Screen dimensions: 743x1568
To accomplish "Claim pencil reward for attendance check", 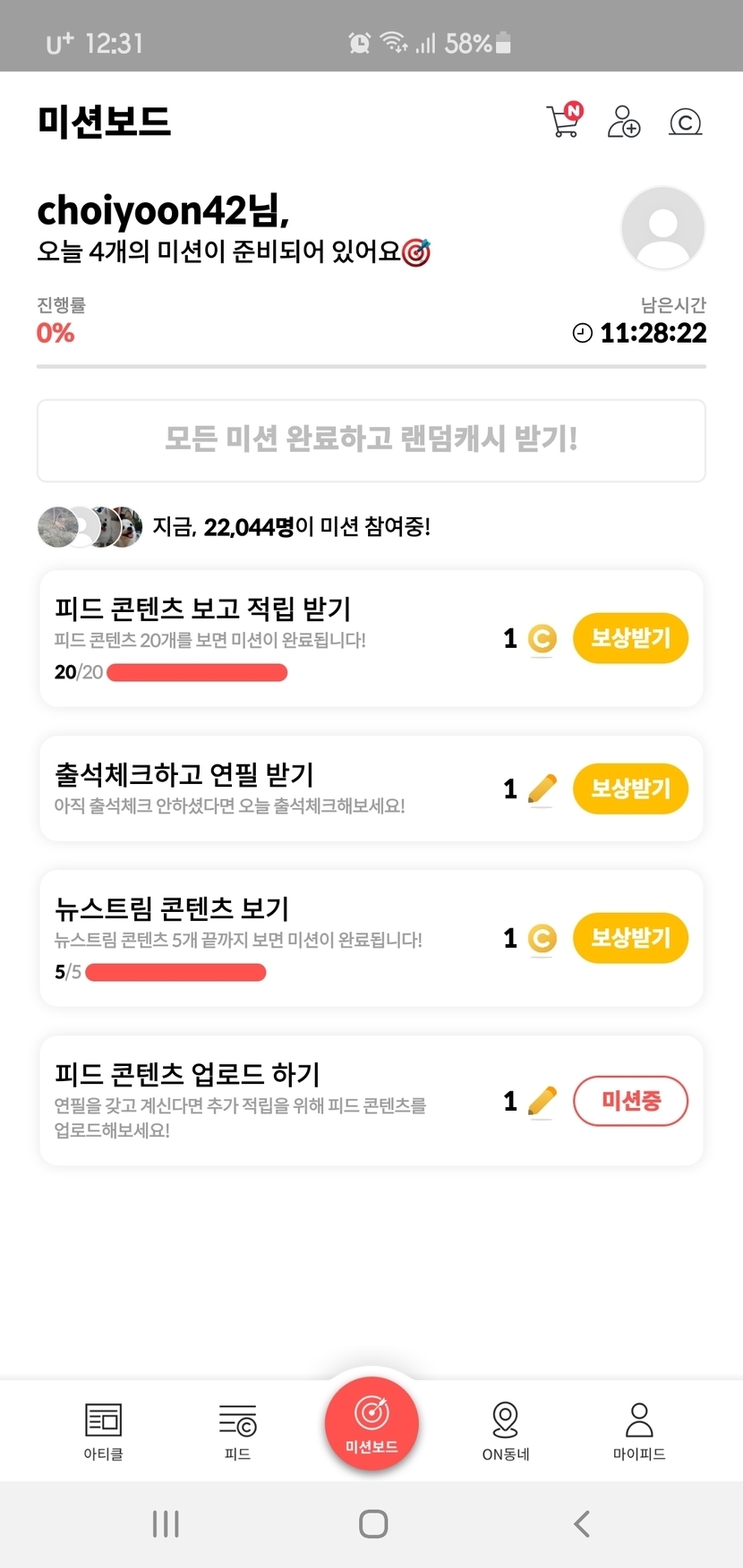I will pos(630,788).
